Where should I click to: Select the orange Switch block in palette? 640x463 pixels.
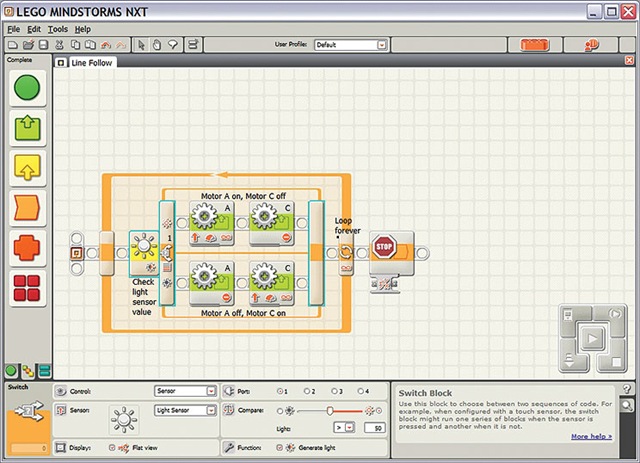[27, 248]
